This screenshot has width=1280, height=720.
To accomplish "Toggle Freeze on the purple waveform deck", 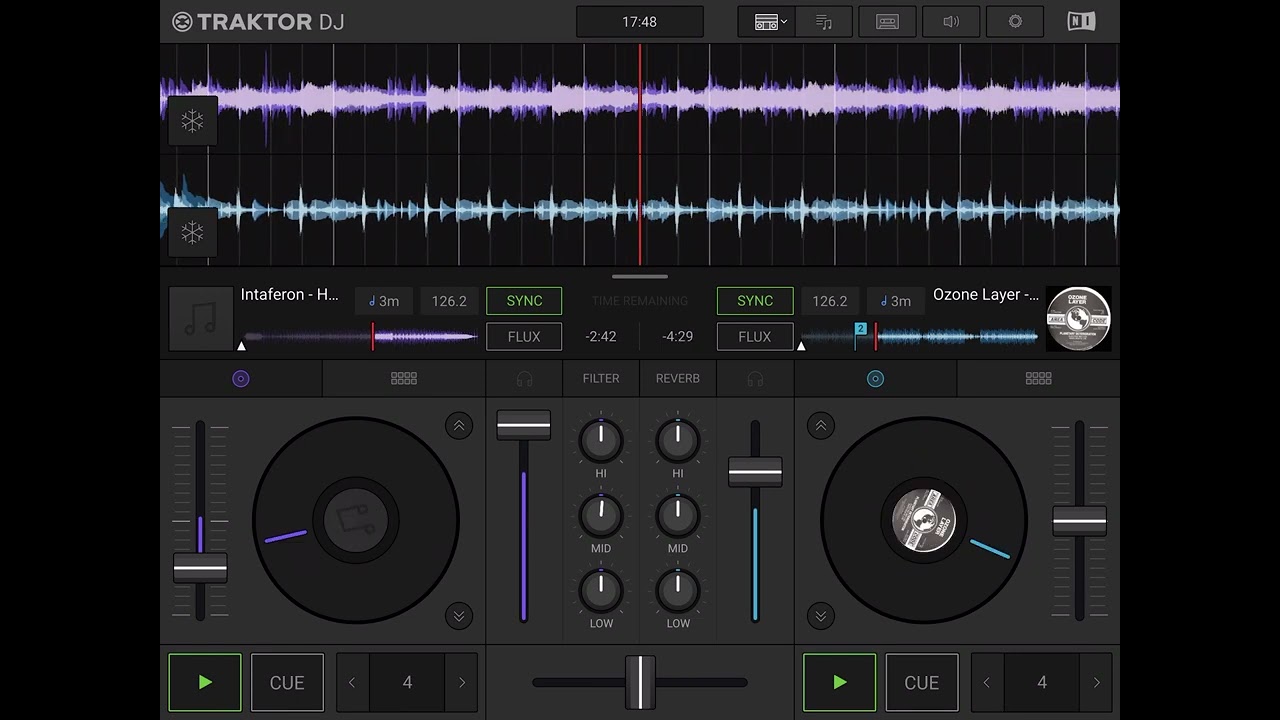I will pyautogui.click(x=192, y=121).
